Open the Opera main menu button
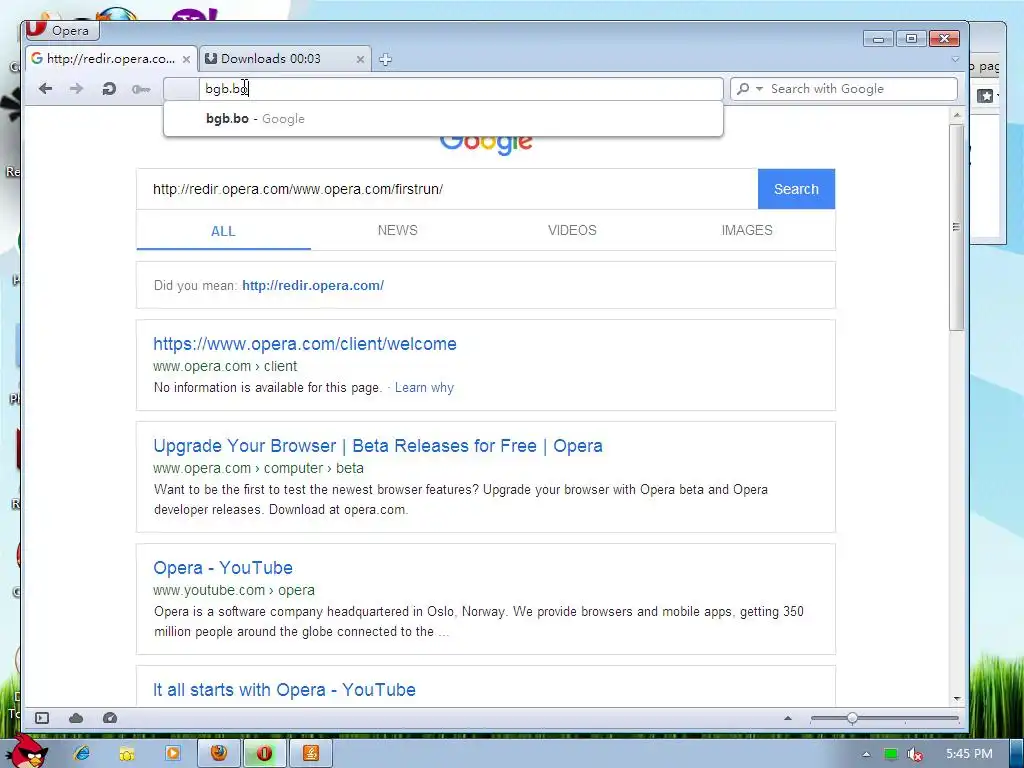Screen dimensions: 1024x768 point(61,30)
